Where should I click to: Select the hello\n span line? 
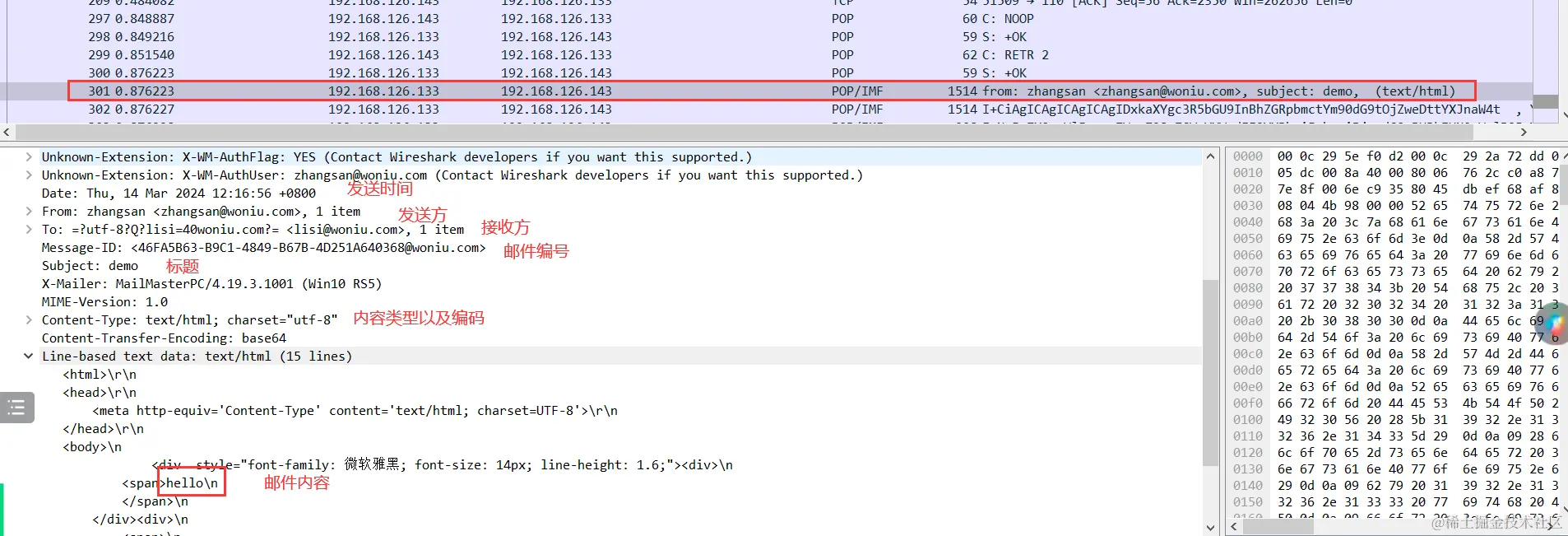(170, 483)
